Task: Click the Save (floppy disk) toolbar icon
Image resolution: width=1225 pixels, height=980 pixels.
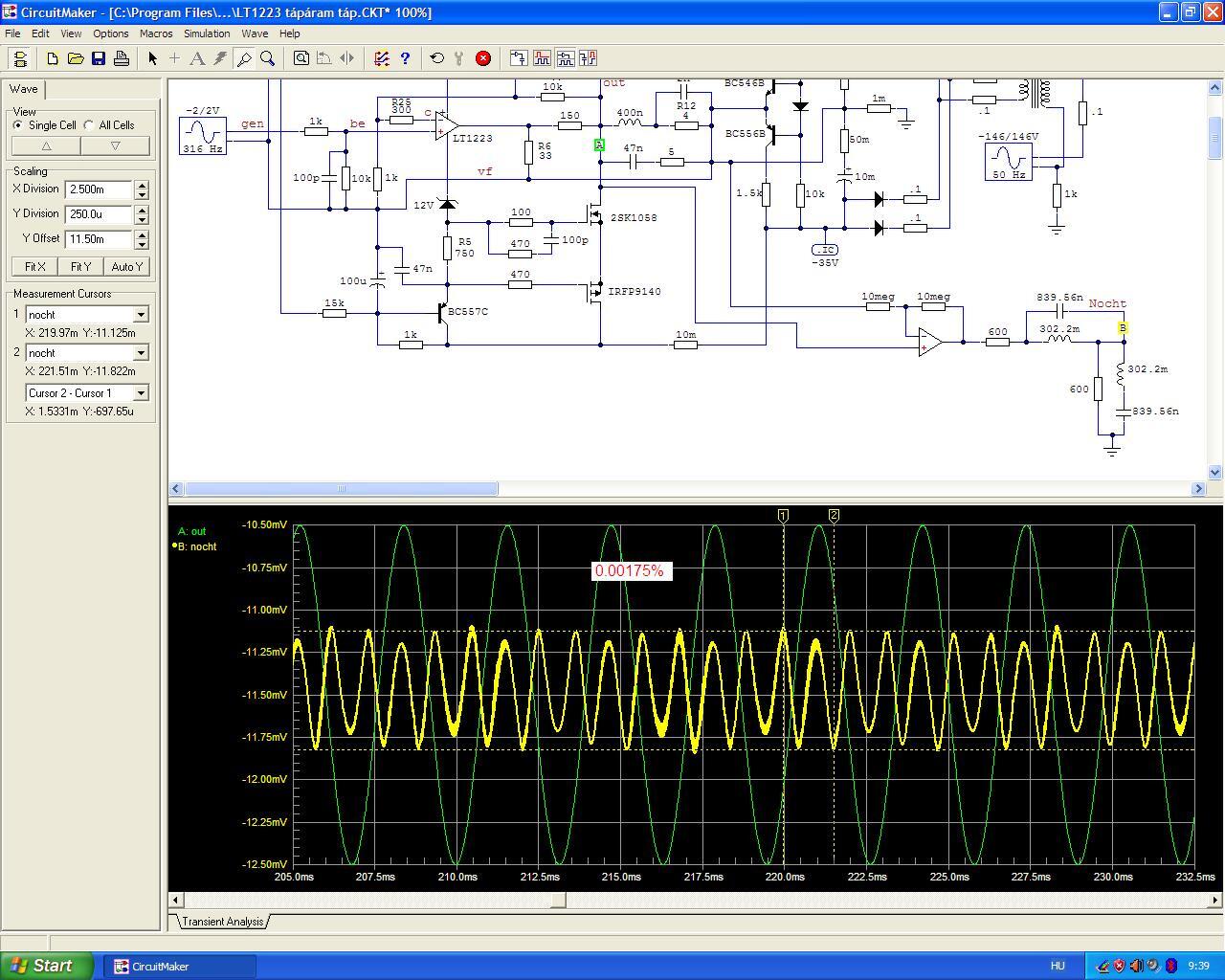Action: [x=99, y=58]
